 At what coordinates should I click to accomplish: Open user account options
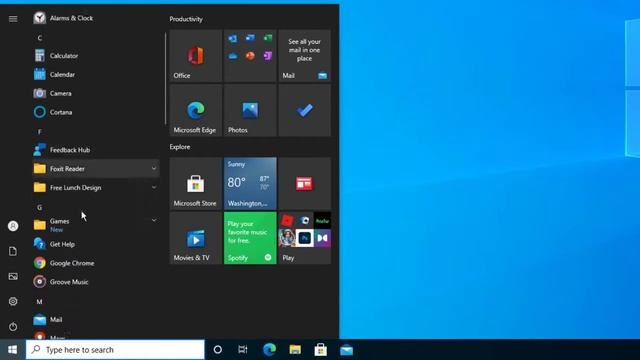(x=13, y=226)
